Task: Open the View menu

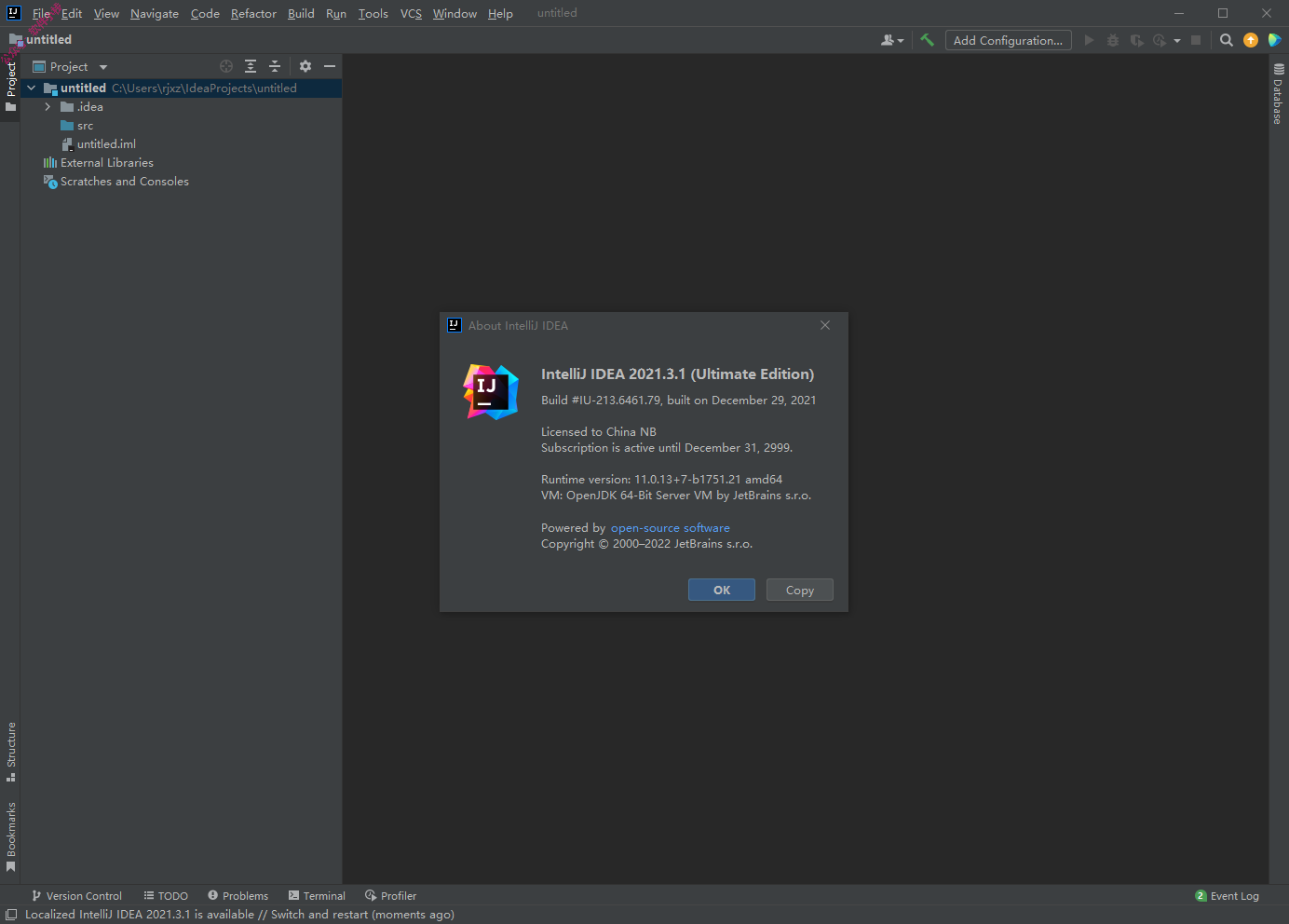Action: click(106, 13)
